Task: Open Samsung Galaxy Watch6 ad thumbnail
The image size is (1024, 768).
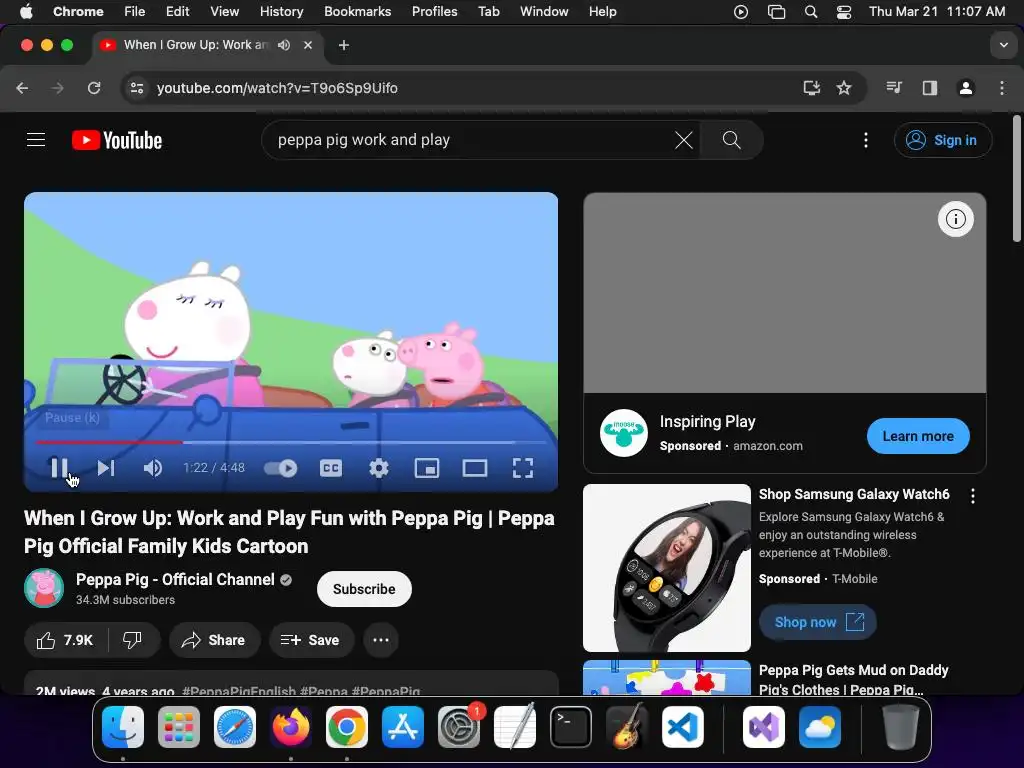Action: click(667, 568)
